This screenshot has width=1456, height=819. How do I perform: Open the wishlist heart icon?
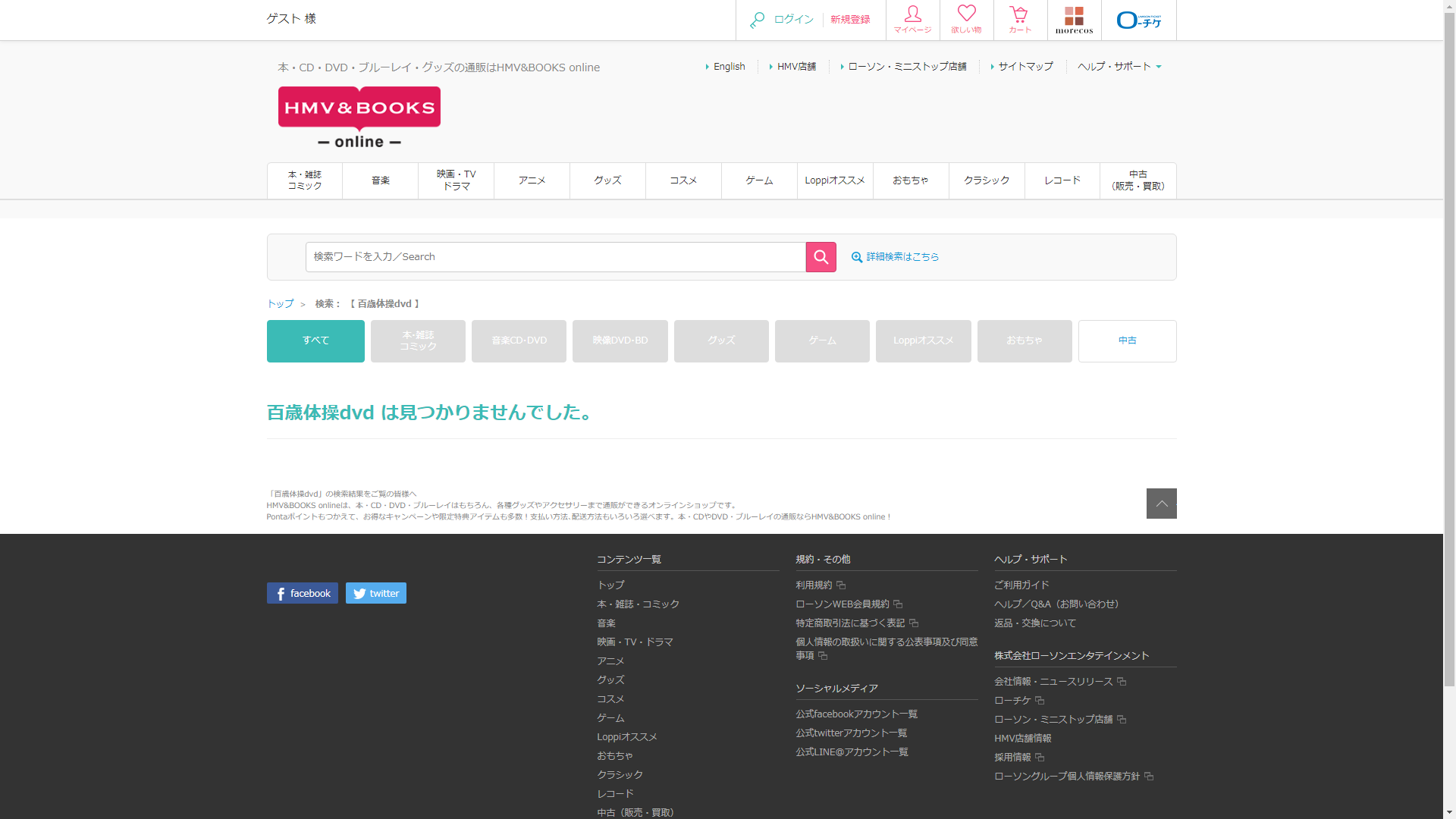click(966, 20)
